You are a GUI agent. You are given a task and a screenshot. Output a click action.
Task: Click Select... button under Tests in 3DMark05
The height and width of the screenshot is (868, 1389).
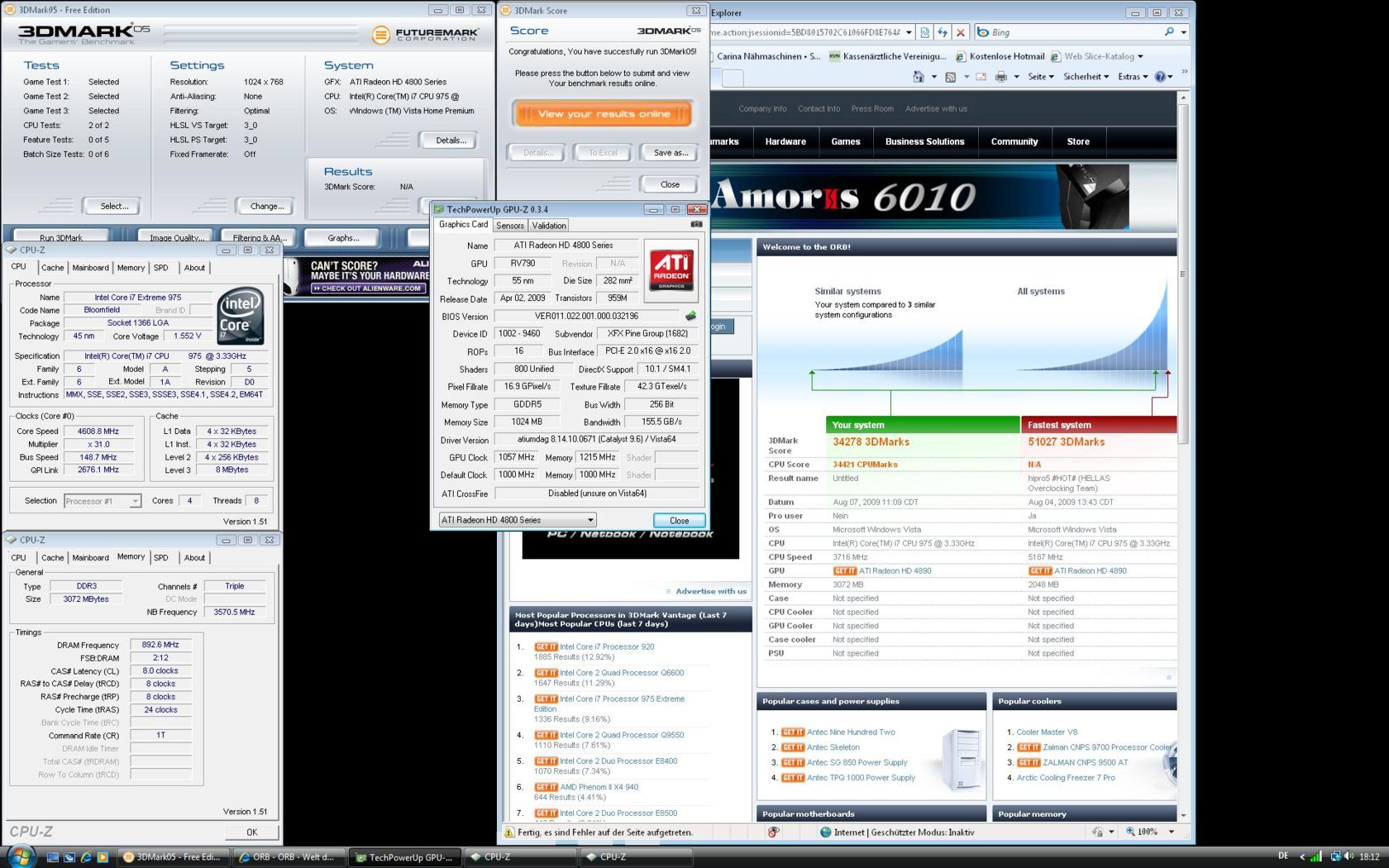(114, 207)
